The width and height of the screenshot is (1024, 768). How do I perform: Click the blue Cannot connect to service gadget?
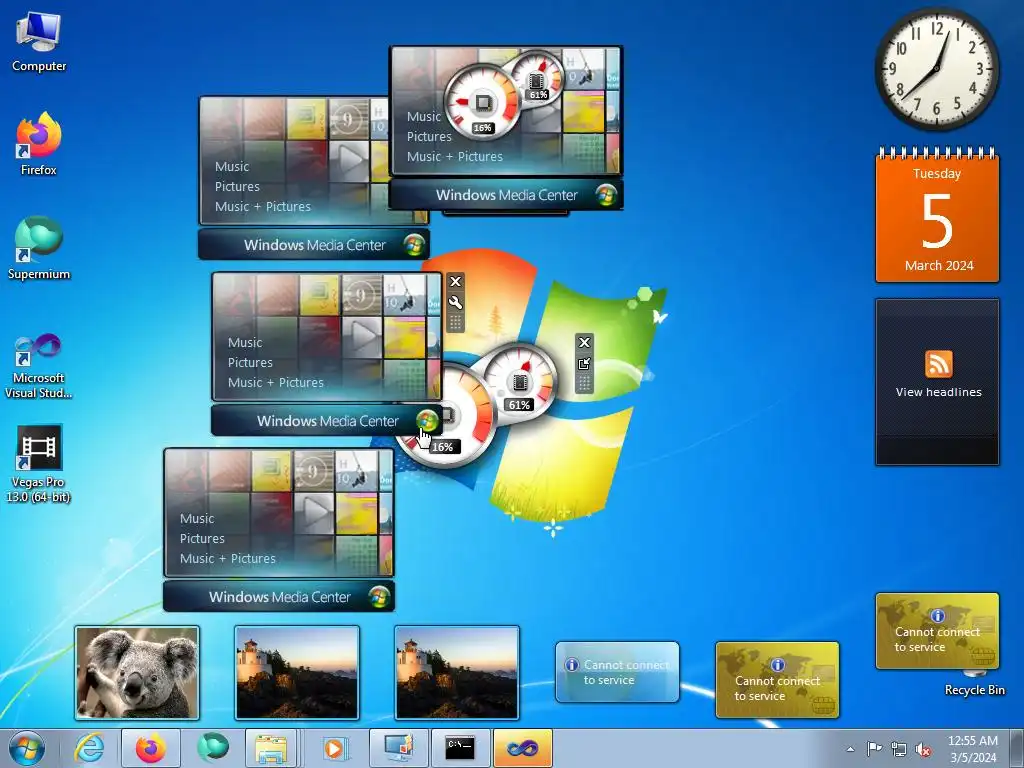617,673
